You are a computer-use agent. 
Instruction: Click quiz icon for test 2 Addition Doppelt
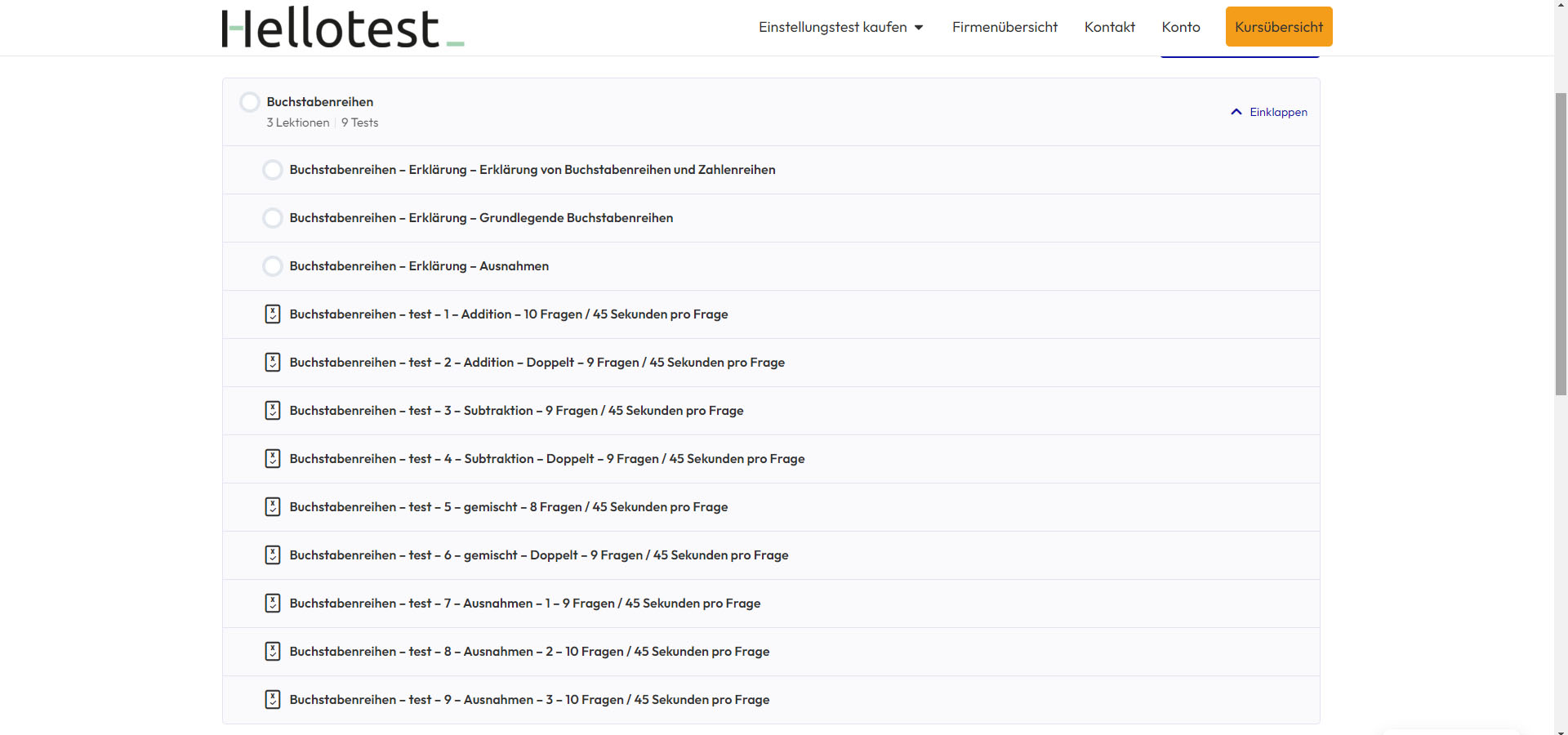click(273, 363)
